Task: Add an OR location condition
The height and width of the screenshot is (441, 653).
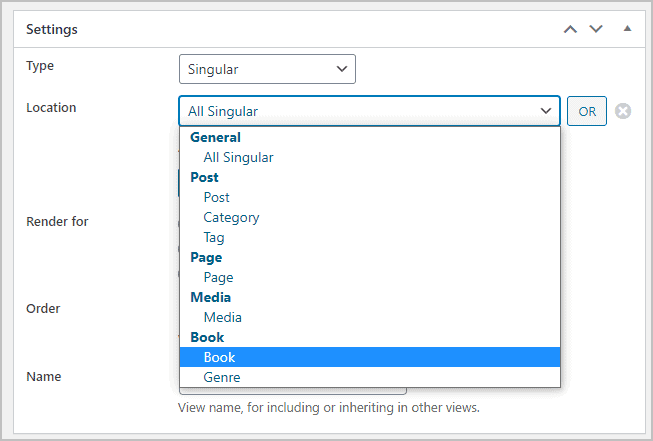Action: 587,111
